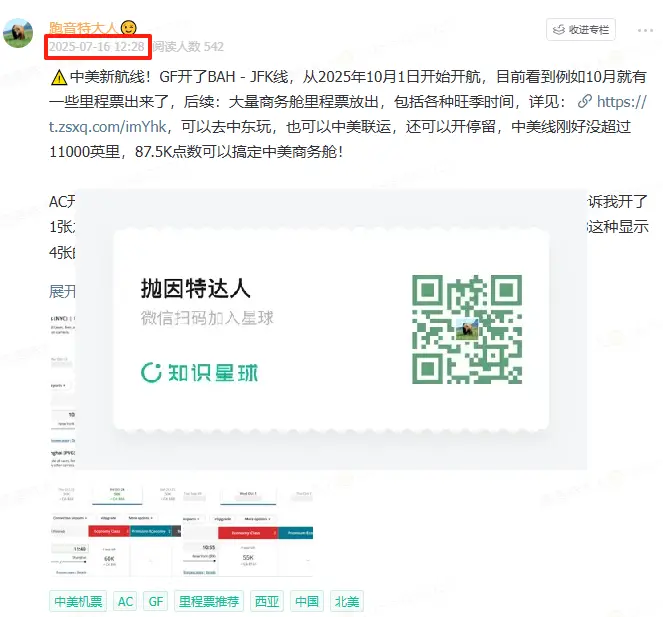This screenshot has width=663, height=617.
Task: Click 微信扫码加入星球 caption
Action: click(207, 318)
